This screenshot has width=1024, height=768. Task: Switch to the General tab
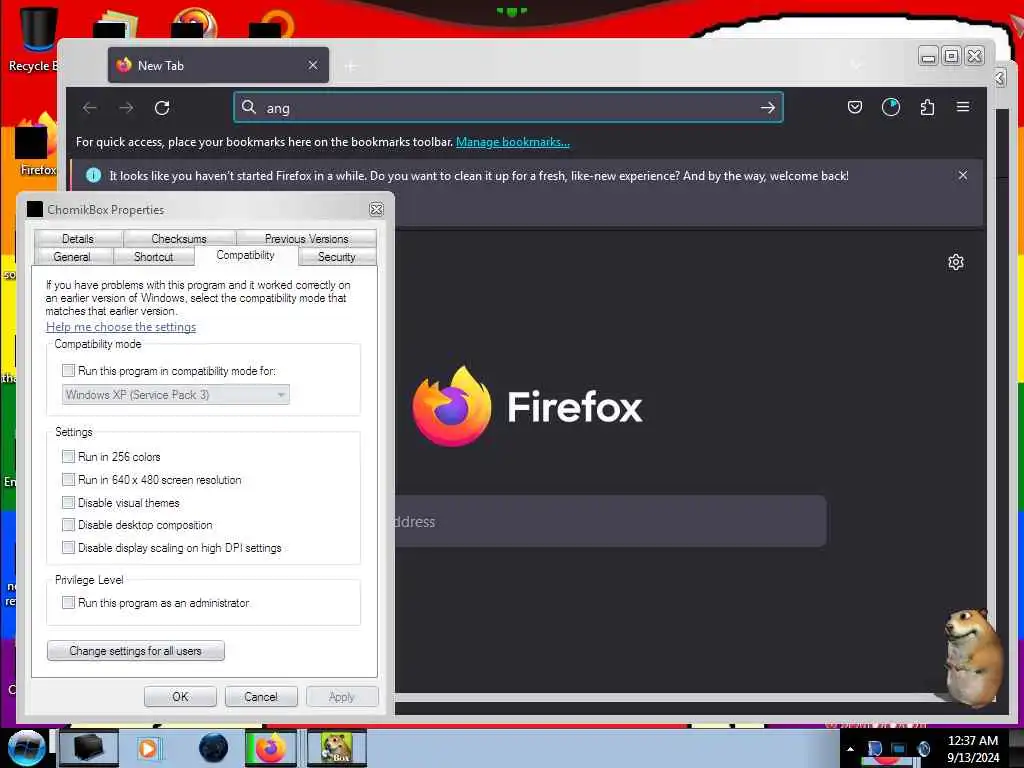(72, 257)
